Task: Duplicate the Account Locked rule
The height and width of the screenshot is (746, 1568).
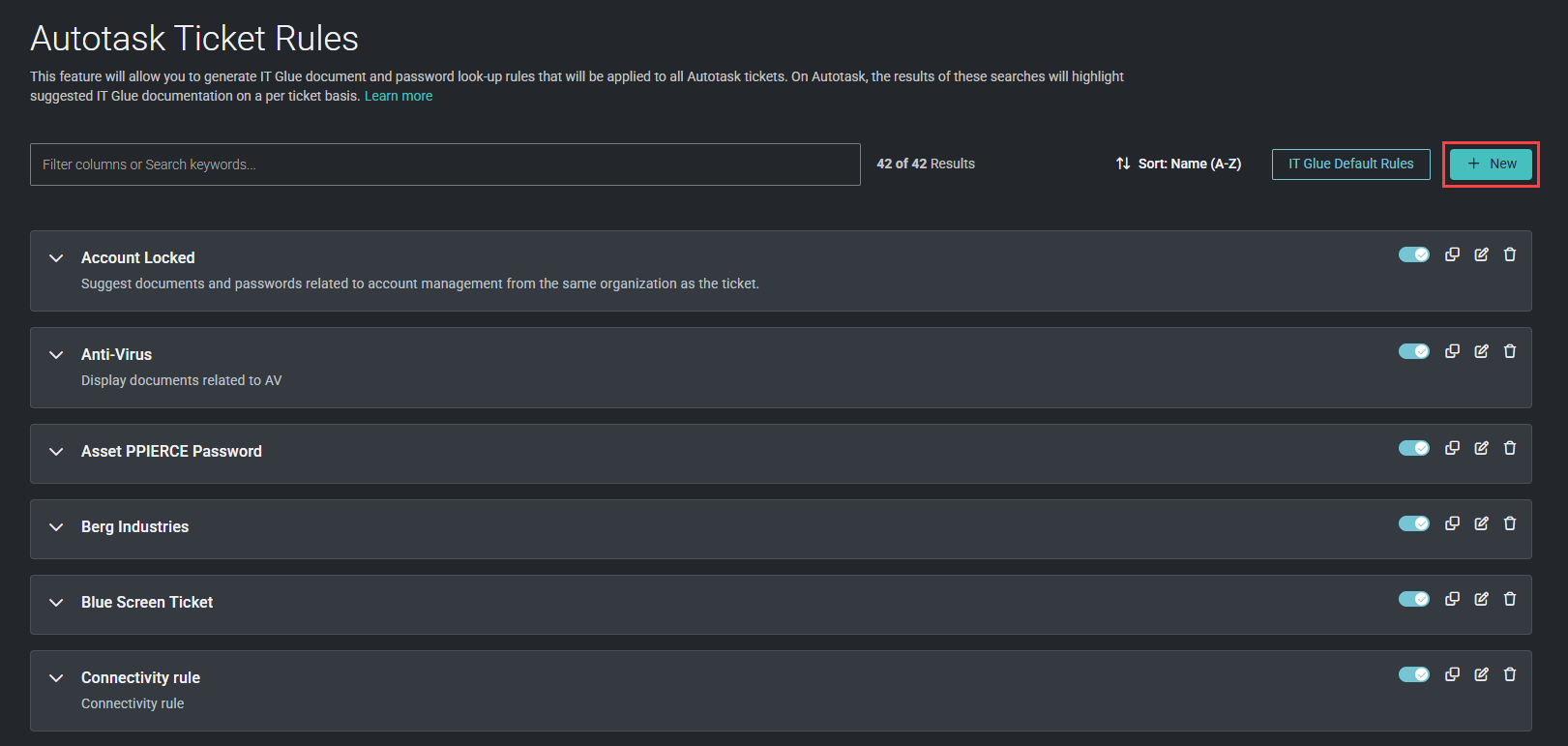Action: coord(1452,254)
